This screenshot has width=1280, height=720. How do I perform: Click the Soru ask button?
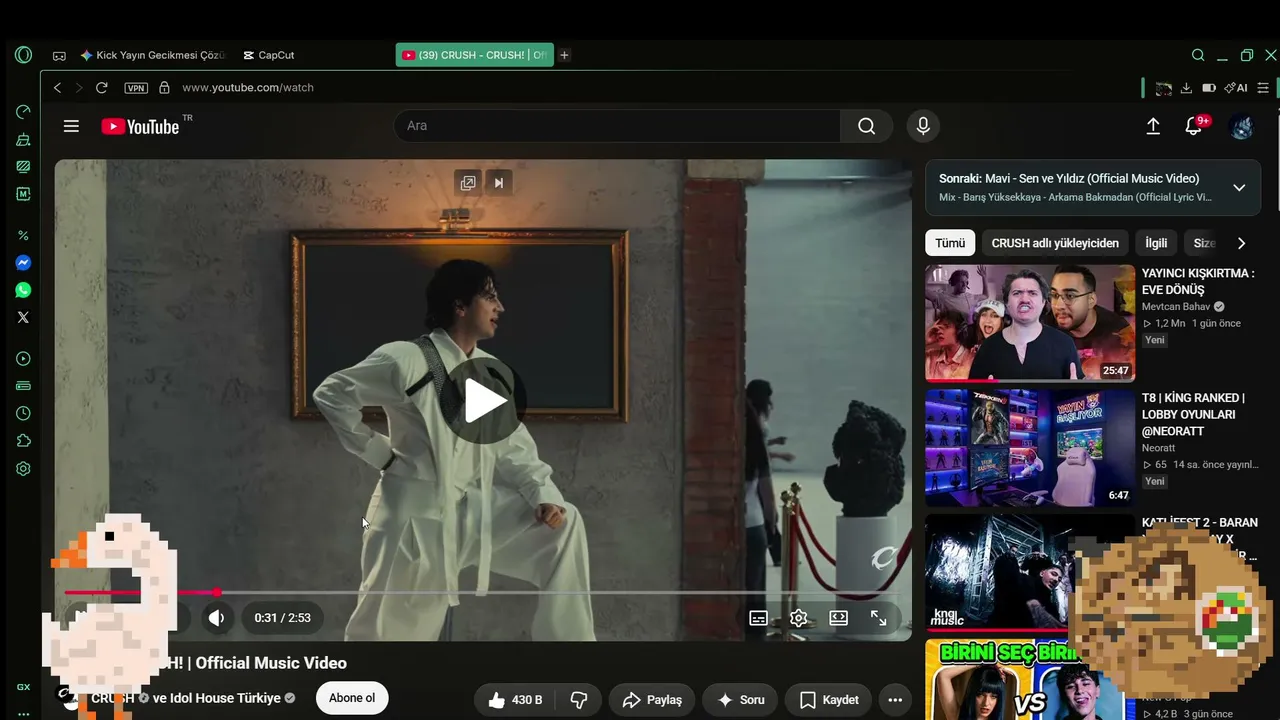[x=740, y=700]
